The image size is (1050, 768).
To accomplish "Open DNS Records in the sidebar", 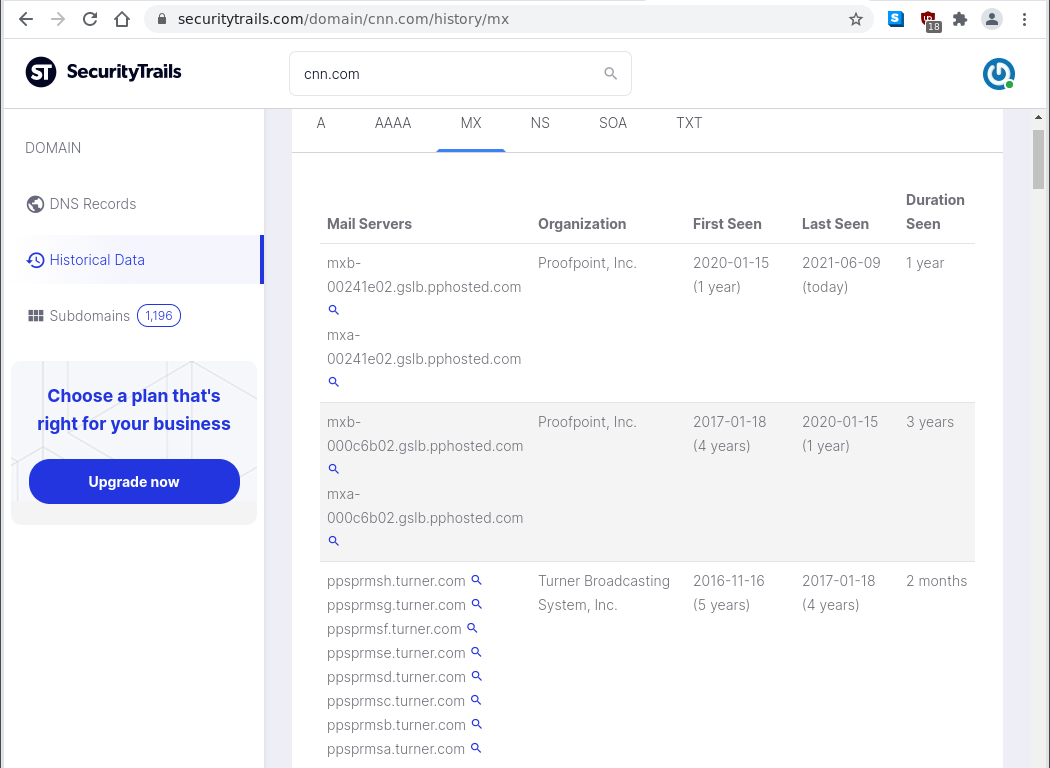I will pos(81,204).
